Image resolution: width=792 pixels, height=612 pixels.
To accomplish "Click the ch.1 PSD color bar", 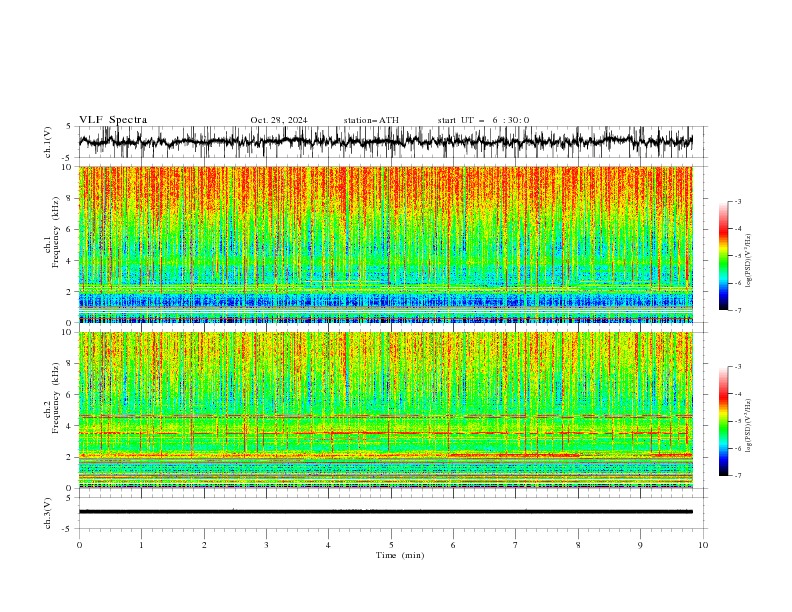I will tap(723, 256).
